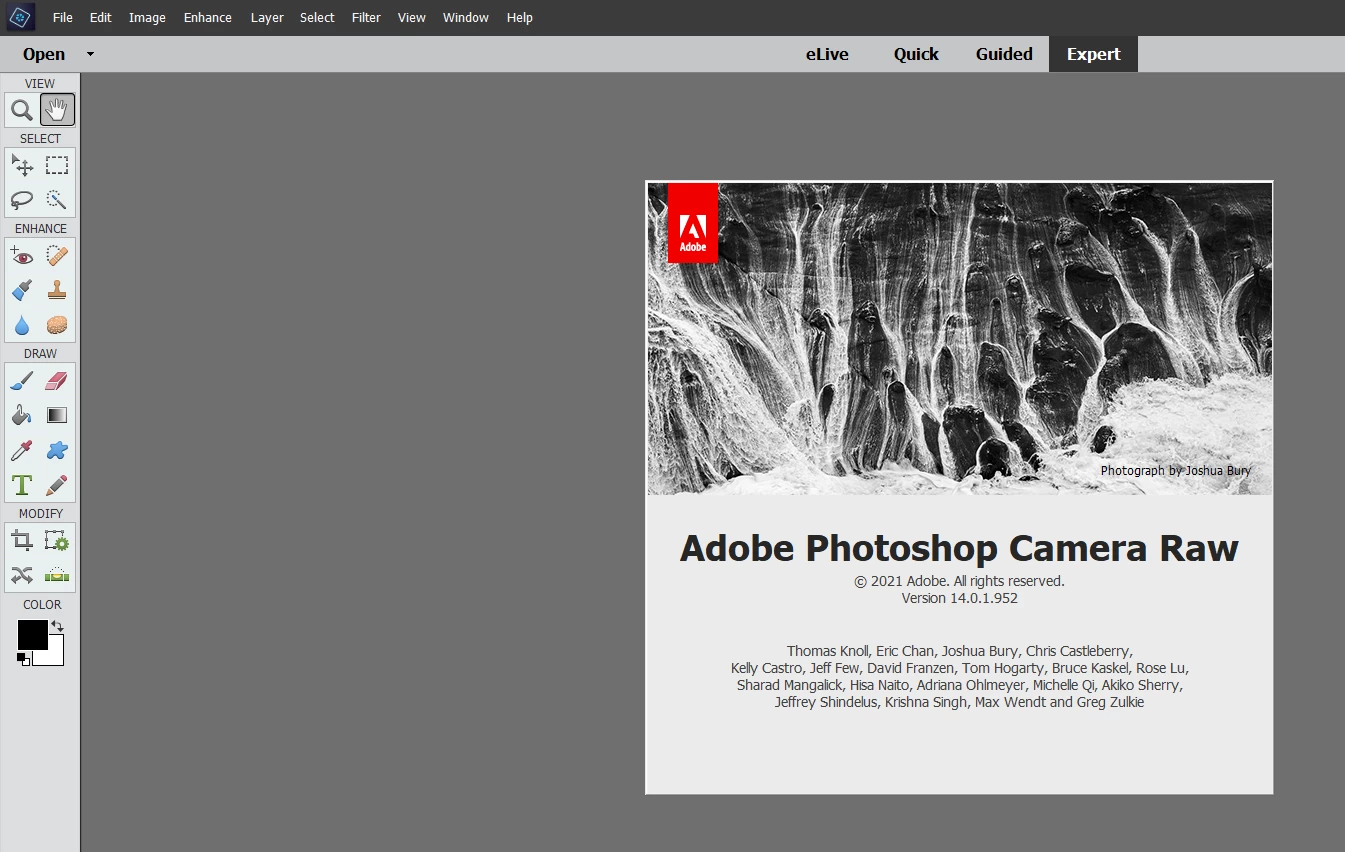
Task: Select the Red Eye Removal tool
Action: pyautogui.click(x=22, y=256)
